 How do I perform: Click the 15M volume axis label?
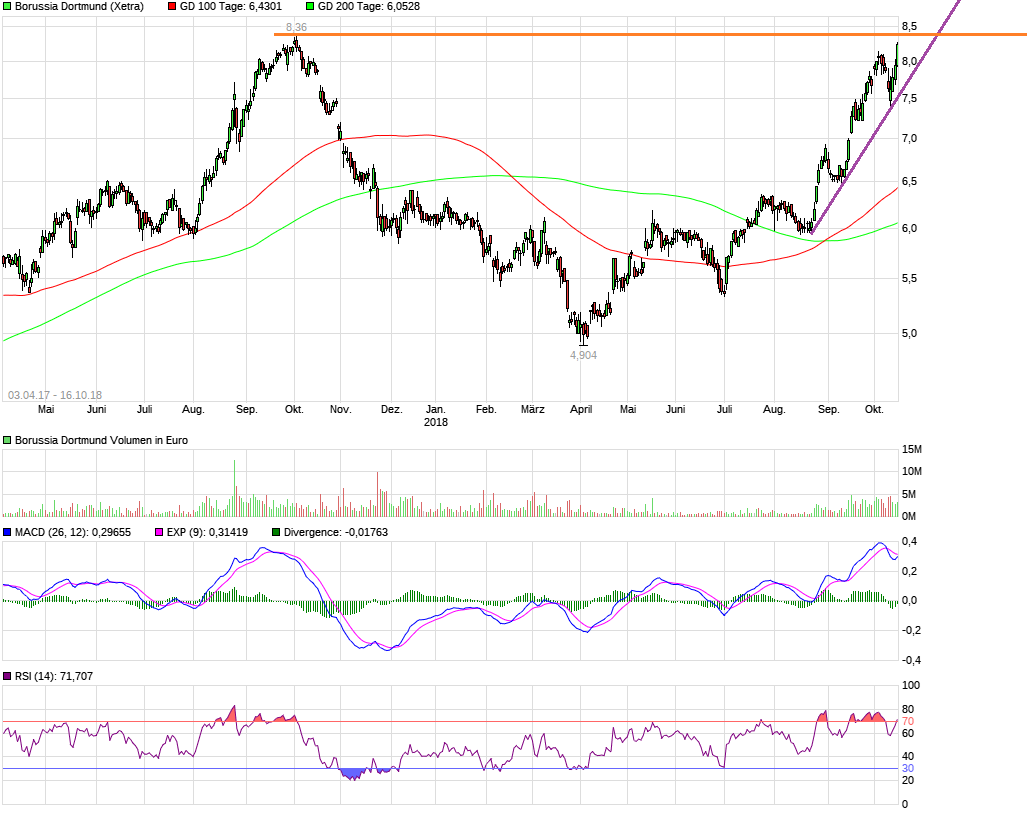(x=912, y=450)
